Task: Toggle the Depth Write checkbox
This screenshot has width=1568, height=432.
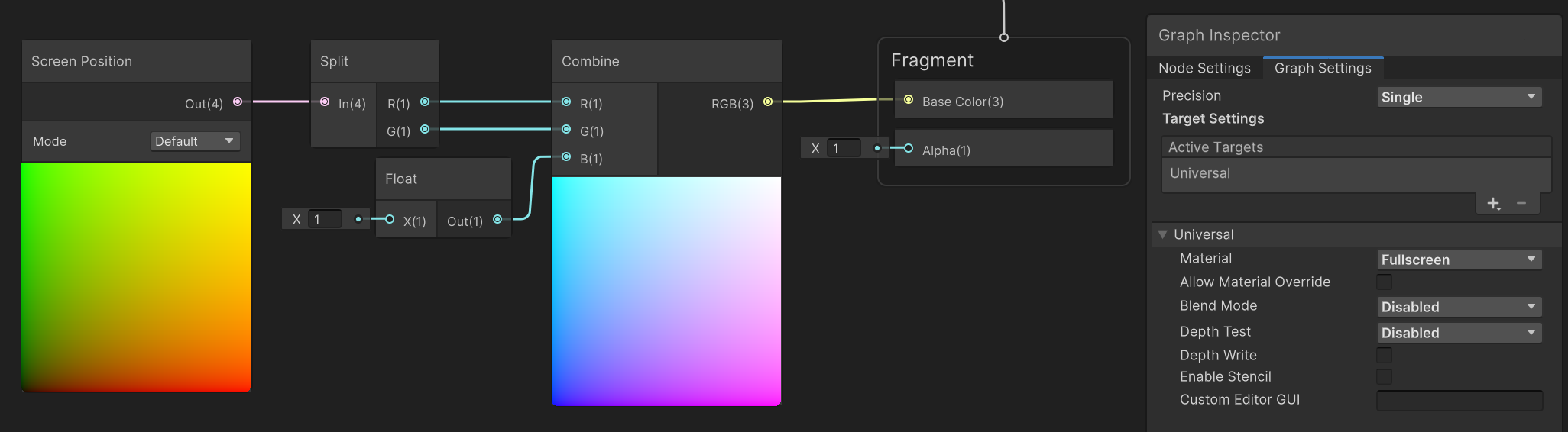Action: [1384, 356]
